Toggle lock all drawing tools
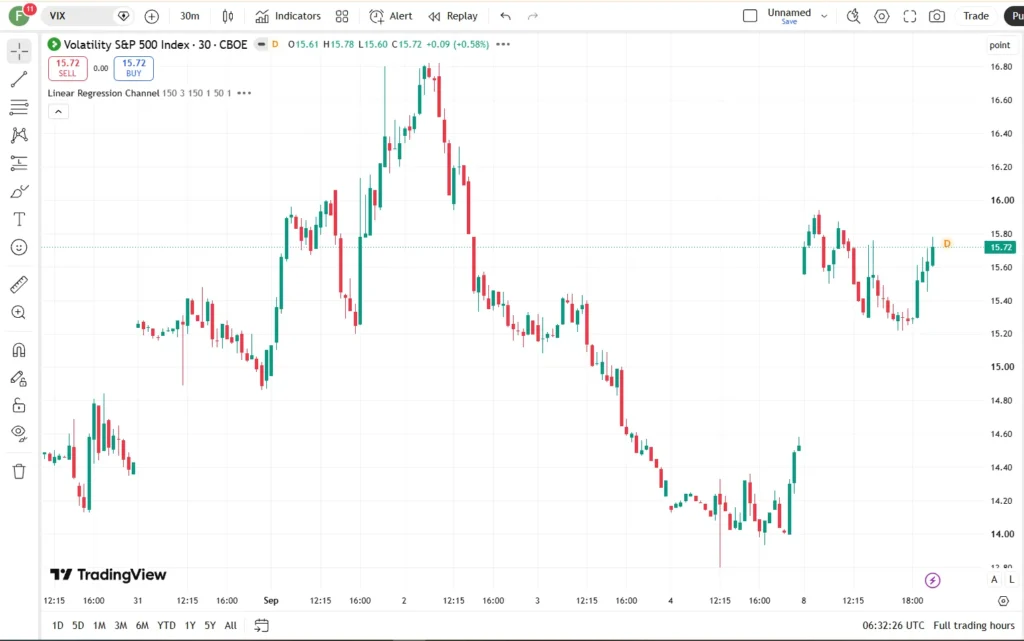The height and width of the screenshot is (641, 1024). pos(19,405)
